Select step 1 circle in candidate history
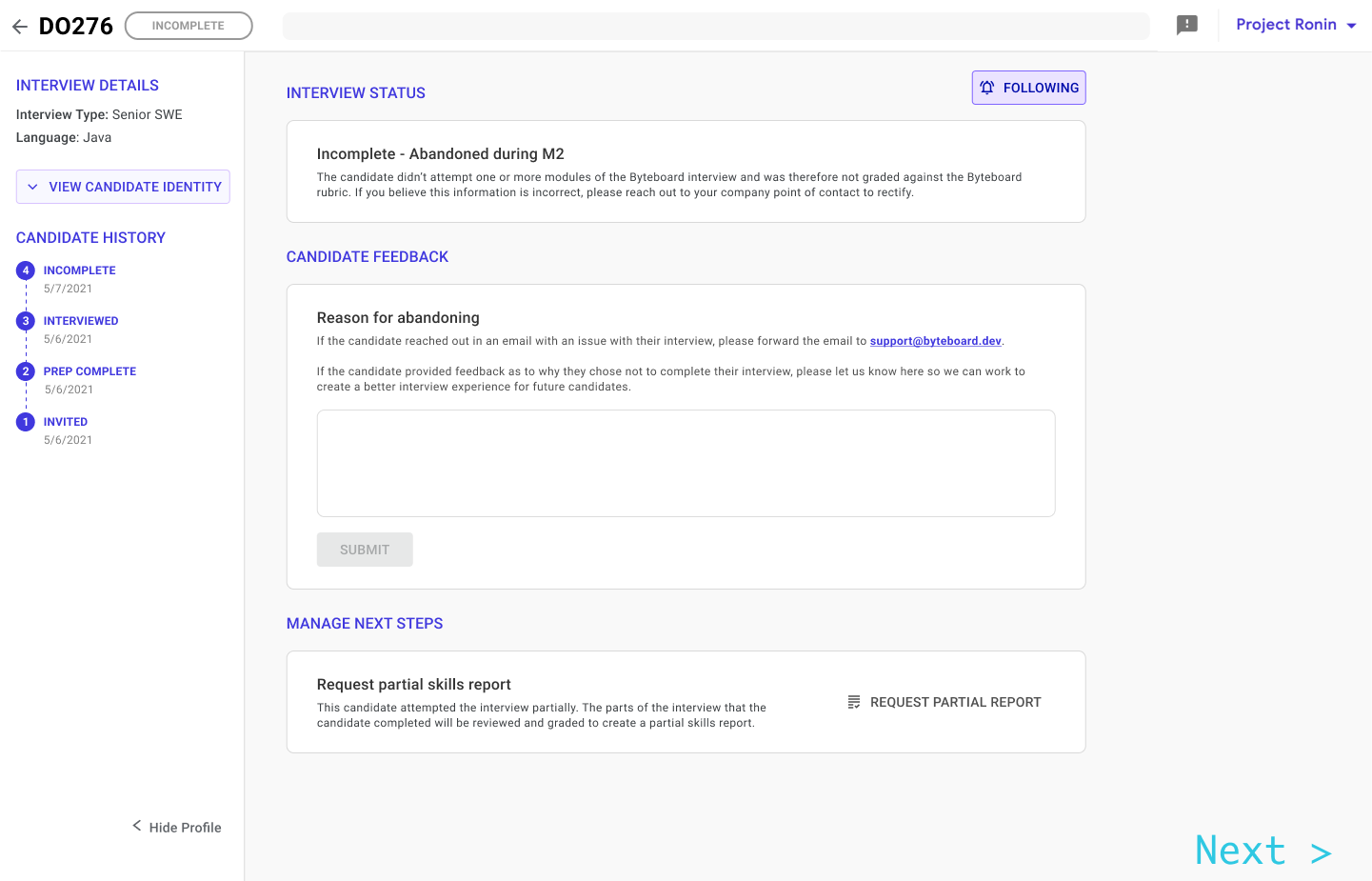 tap(26, 422)
